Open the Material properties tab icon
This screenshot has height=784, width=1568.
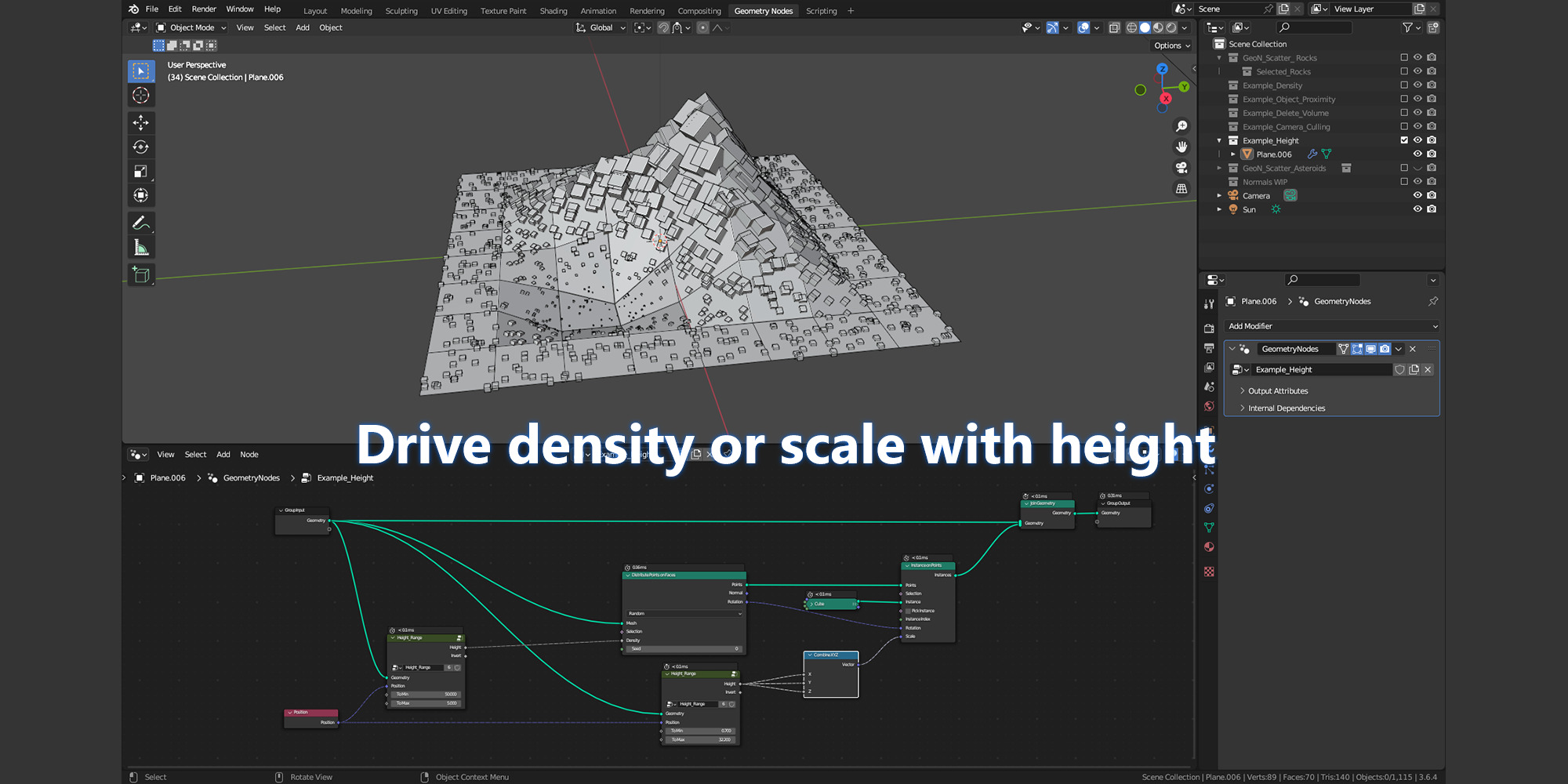click(1209, 547)
